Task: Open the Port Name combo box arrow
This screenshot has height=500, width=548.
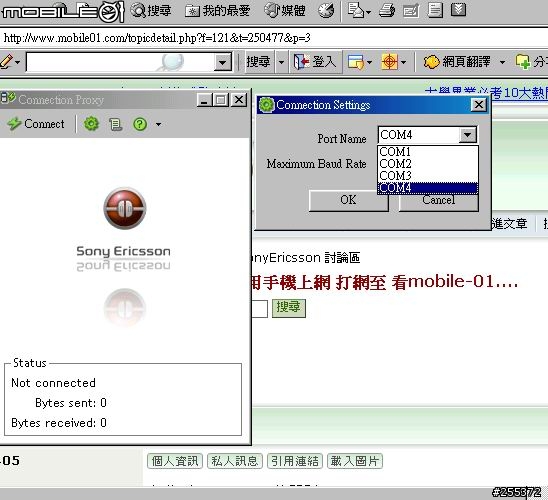Action: (467, 135)
